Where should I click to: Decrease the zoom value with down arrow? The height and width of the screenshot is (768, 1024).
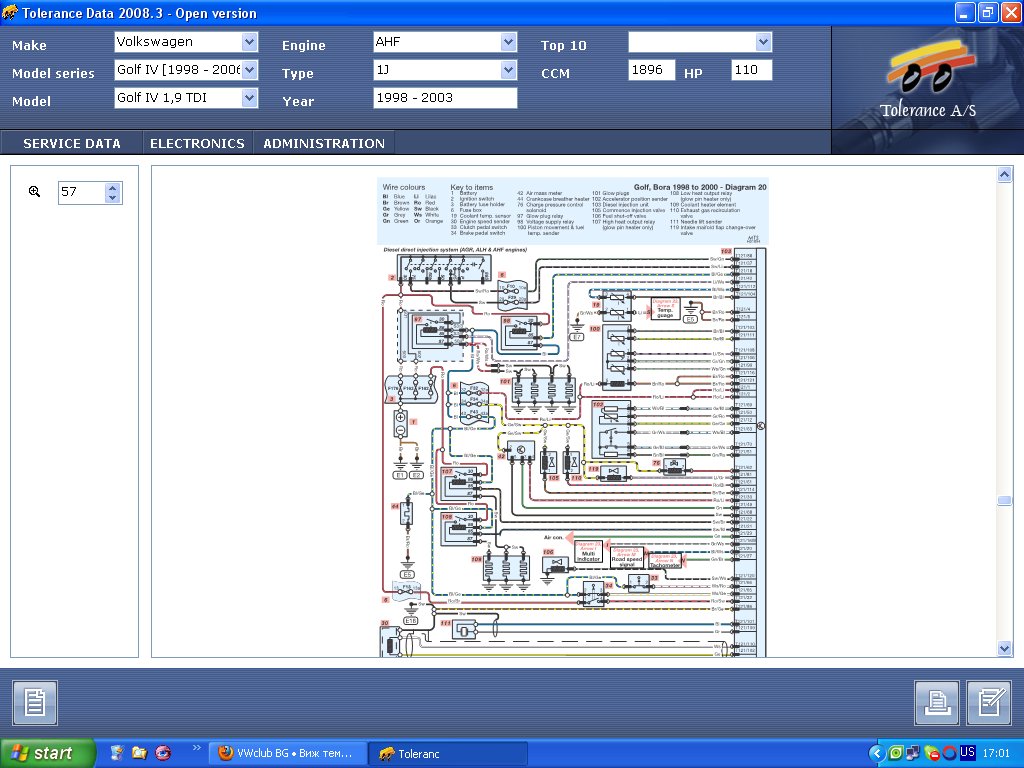pyautogui.click(x=113, y=198)
